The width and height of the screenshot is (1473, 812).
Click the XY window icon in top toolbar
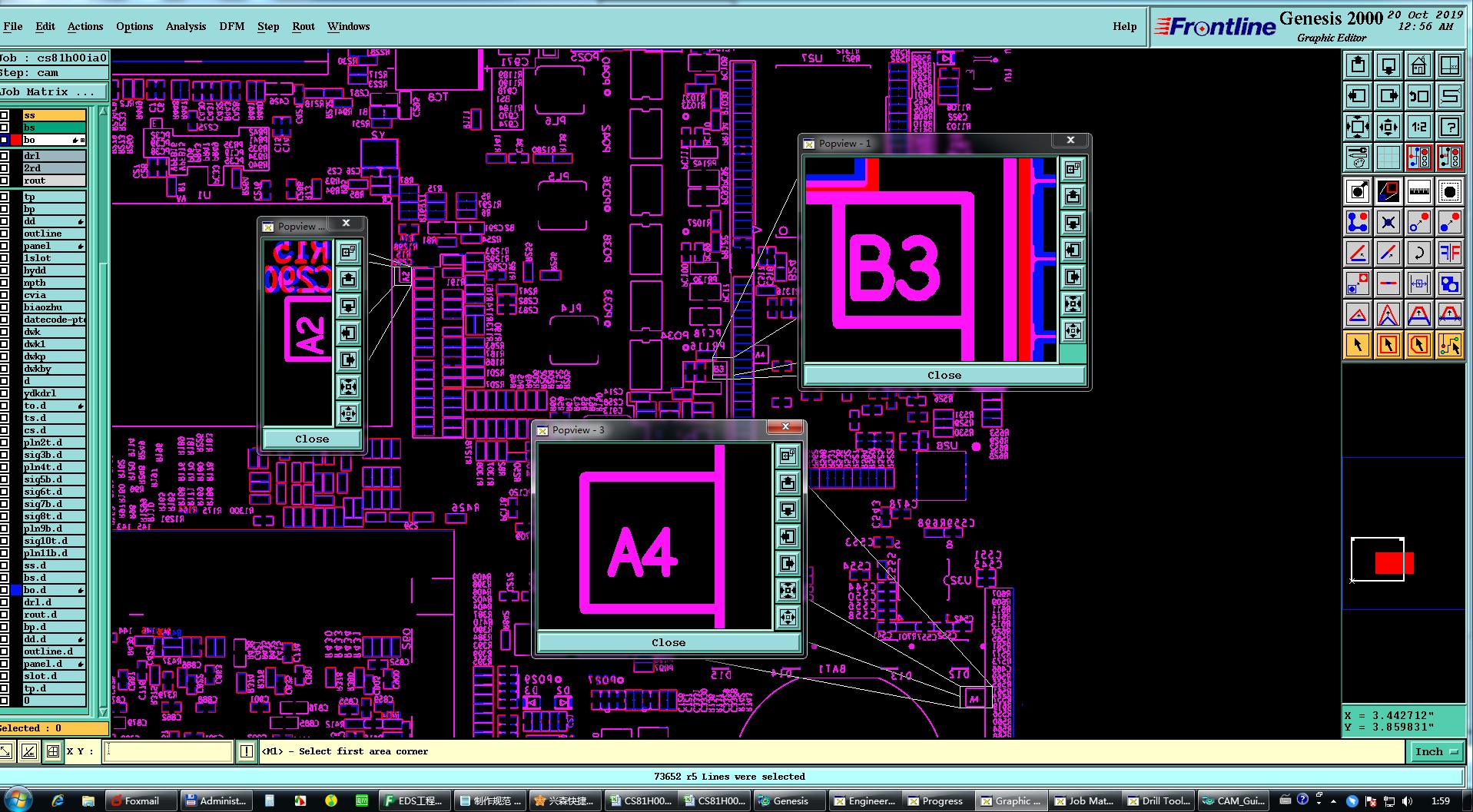coord(1450,65)
